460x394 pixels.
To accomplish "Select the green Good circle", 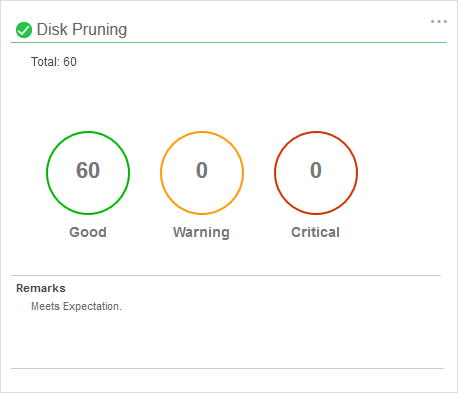I will tap(88, 173).
